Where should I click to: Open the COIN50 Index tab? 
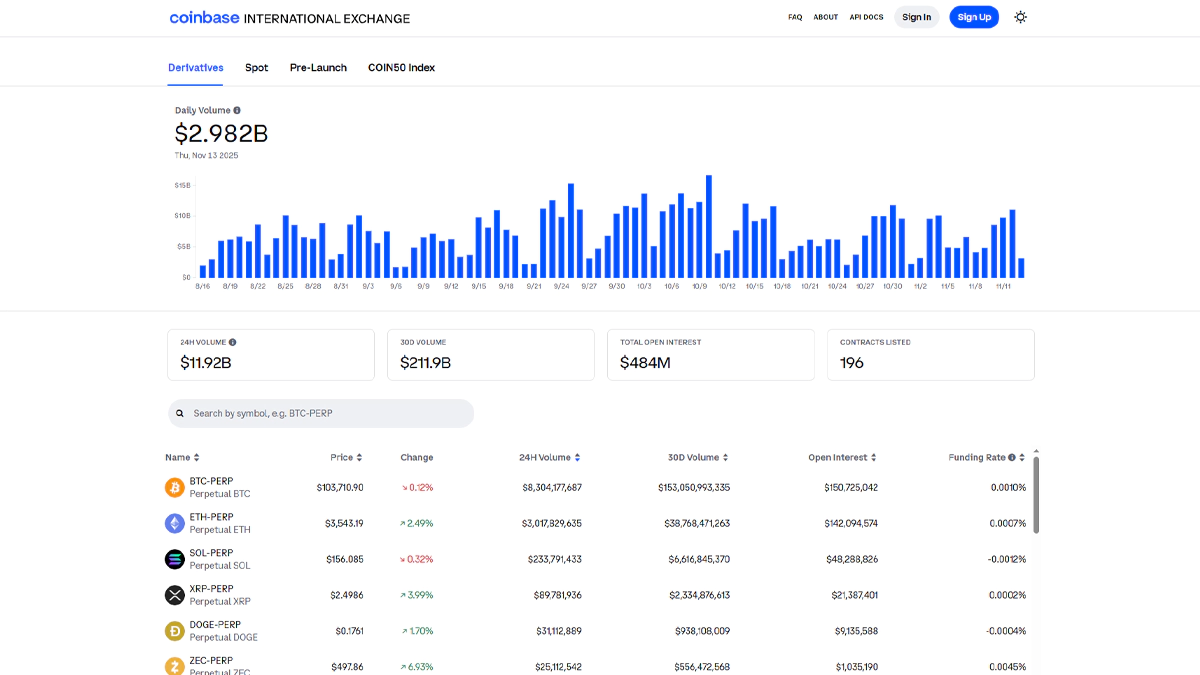coord(401,68)
